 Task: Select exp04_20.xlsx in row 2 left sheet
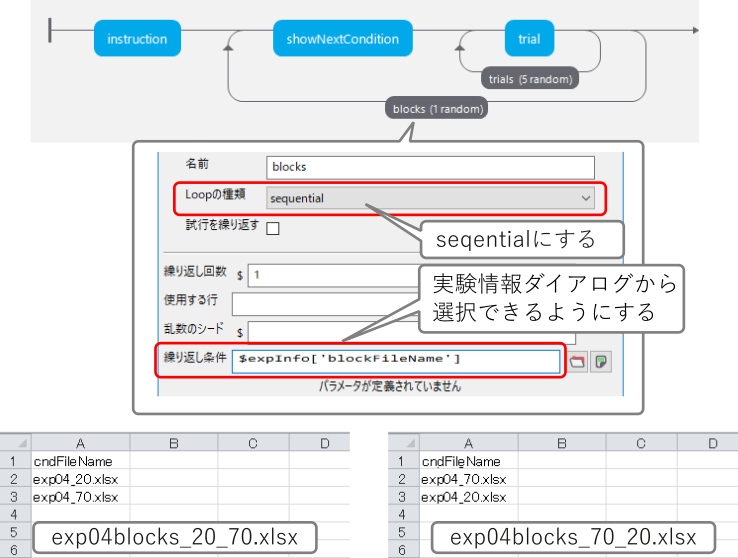80,479
